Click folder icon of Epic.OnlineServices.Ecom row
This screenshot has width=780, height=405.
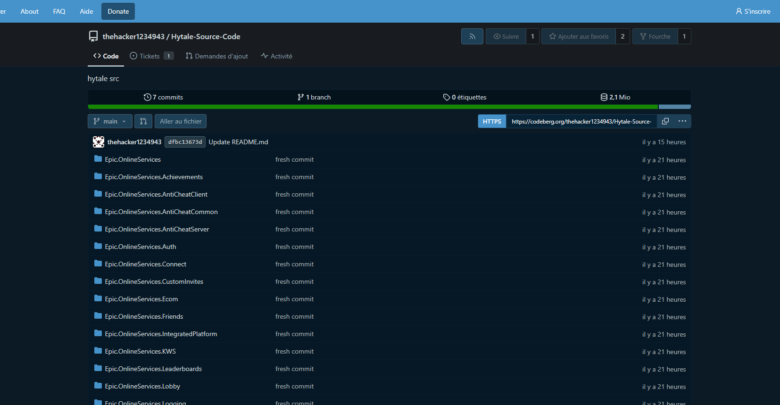[98, 299]
